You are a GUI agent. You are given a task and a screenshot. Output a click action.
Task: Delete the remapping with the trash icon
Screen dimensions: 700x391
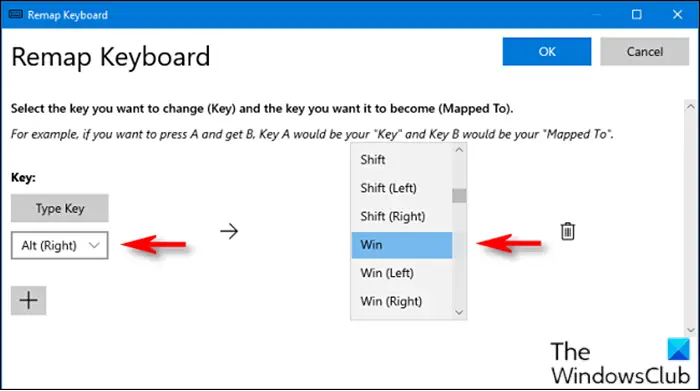[567, 231]
